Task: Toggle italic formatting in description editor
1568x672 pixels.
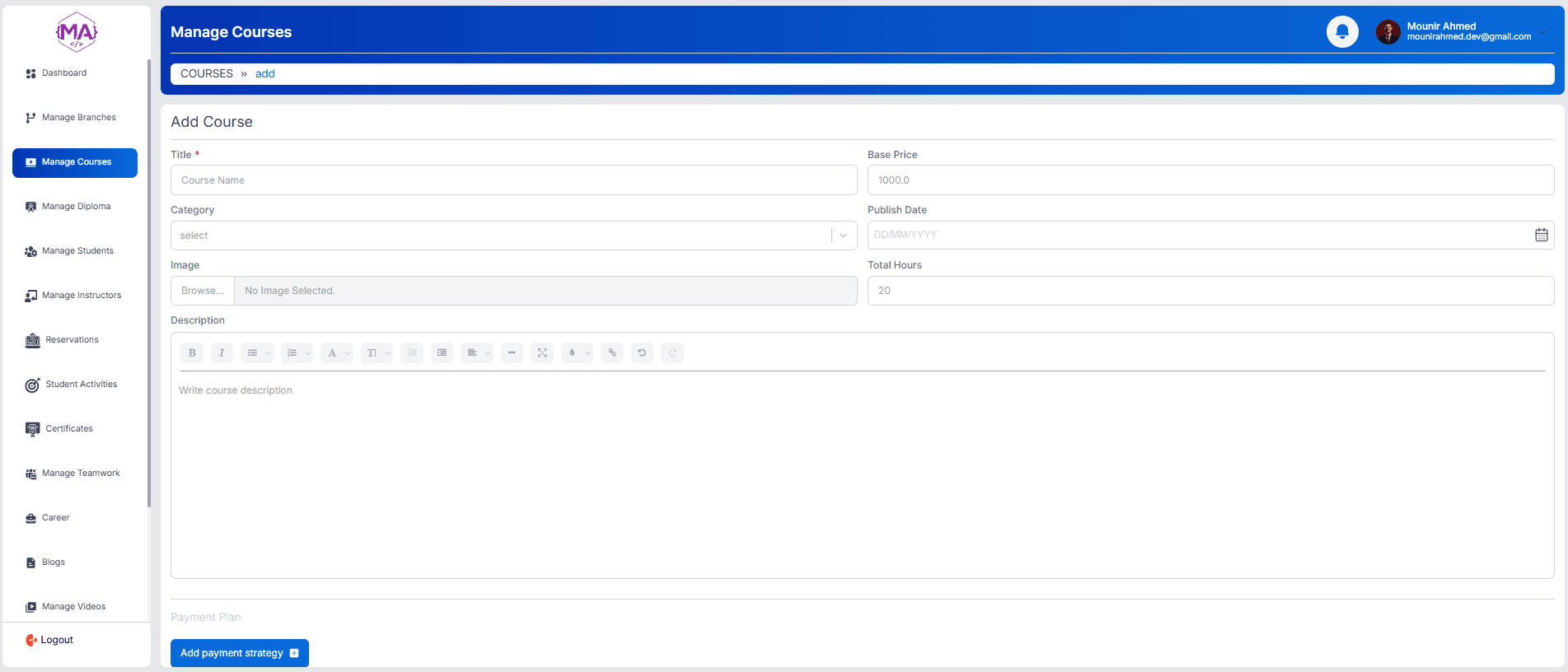Action: 222,353
